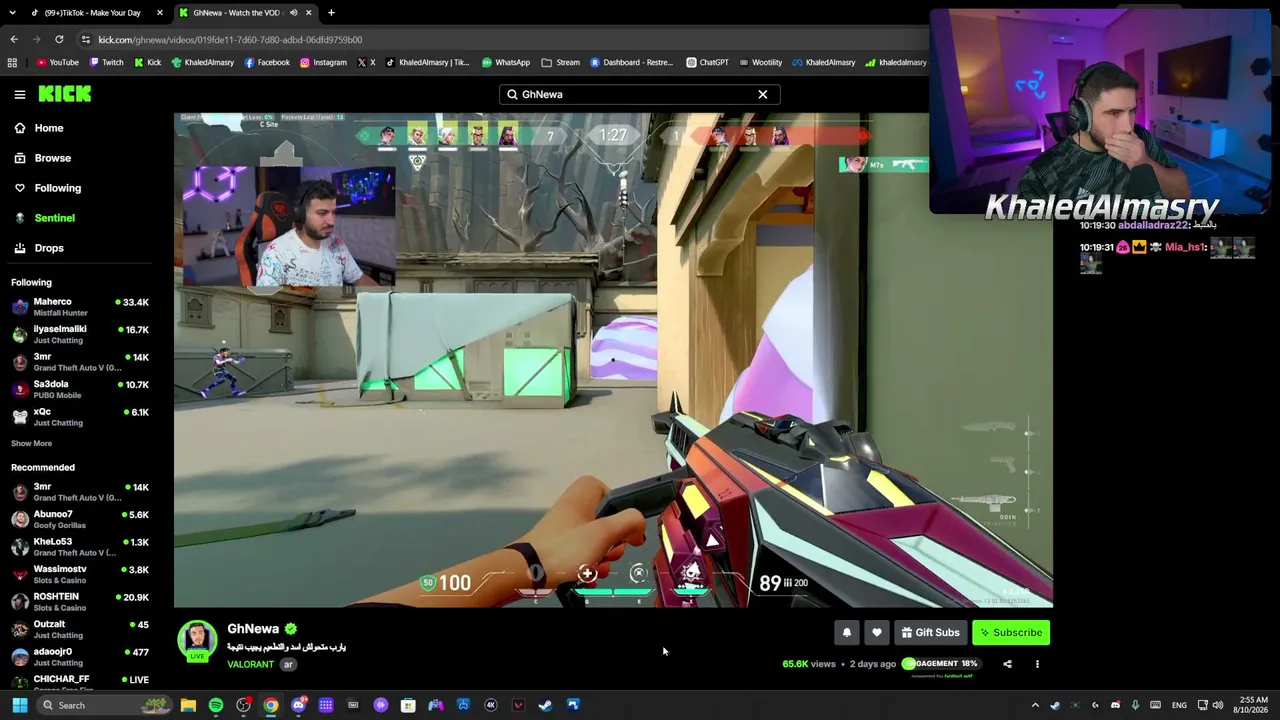The width and height of the screenshot is (1280, 720).
Task: Open the WhatsApp bookmark
Action: coord(506,62)
